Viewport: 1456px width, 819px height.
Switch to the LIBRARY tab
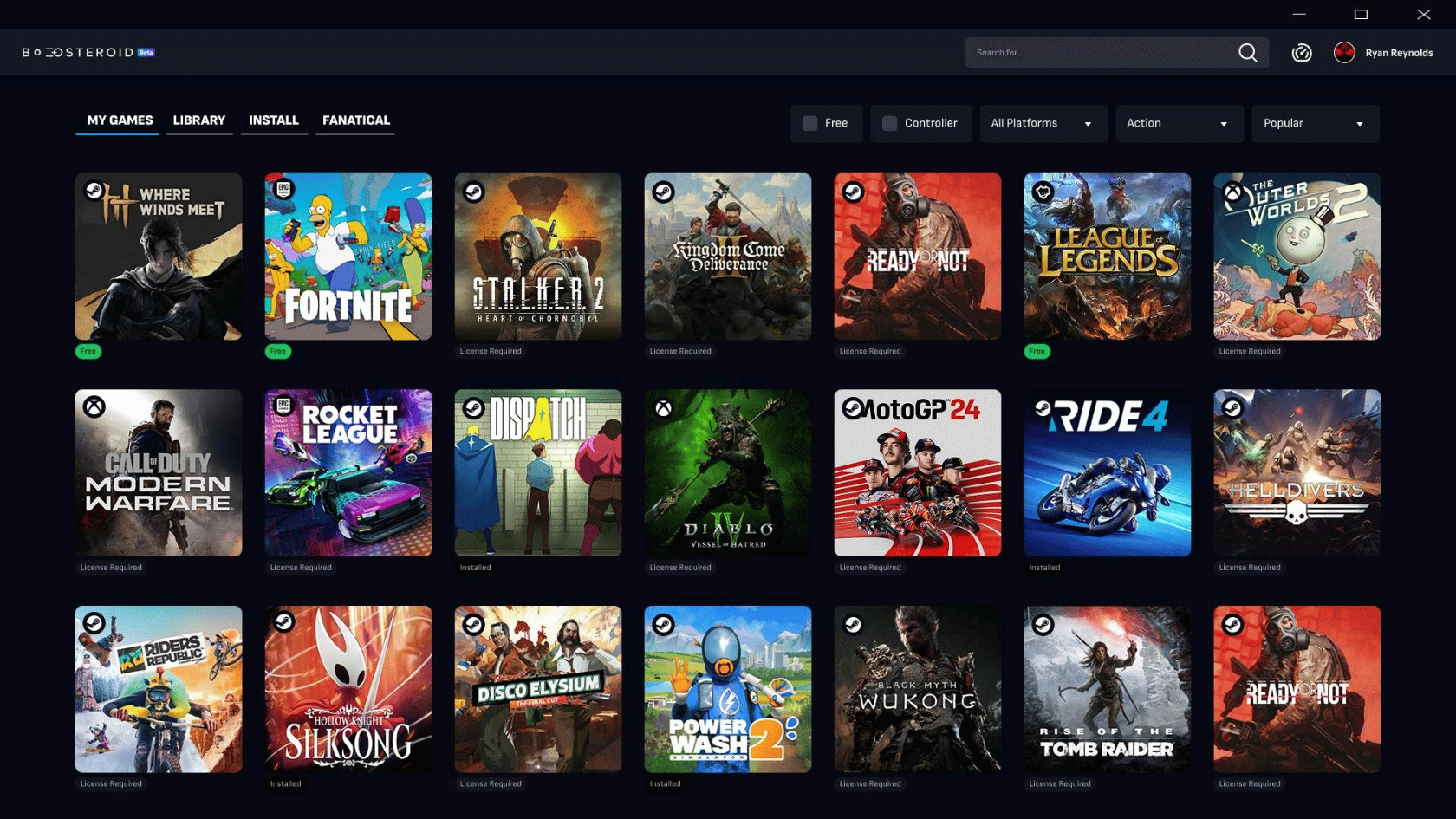(198, 120)
